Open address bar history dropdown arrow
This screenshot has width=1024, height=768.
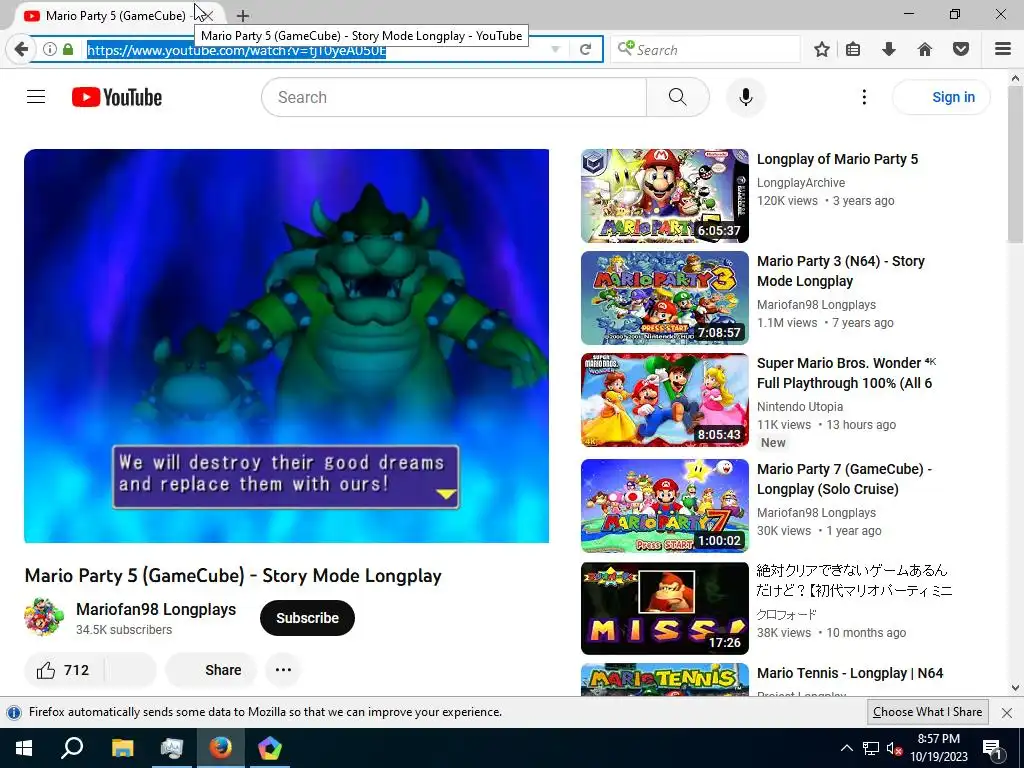[x=555, y=50]
